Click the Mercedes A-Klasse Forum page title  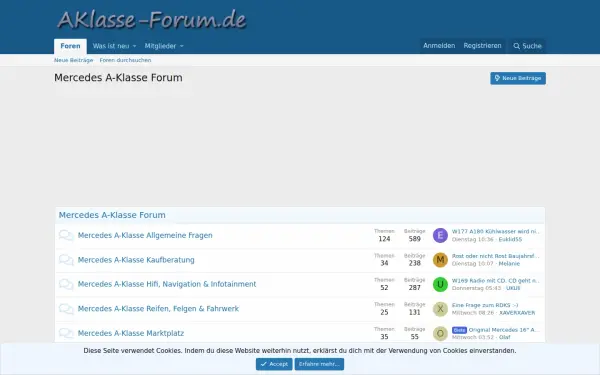[x=118, y=78]
